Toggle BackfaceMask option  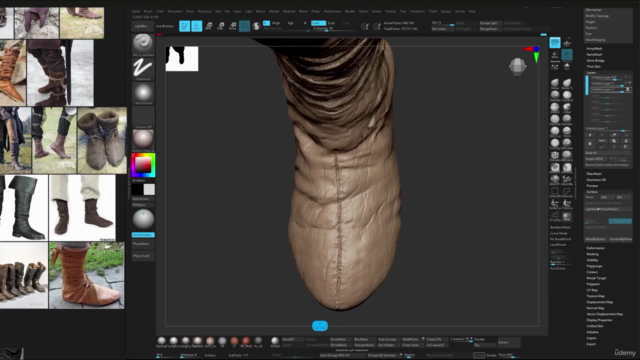[560, 227]
